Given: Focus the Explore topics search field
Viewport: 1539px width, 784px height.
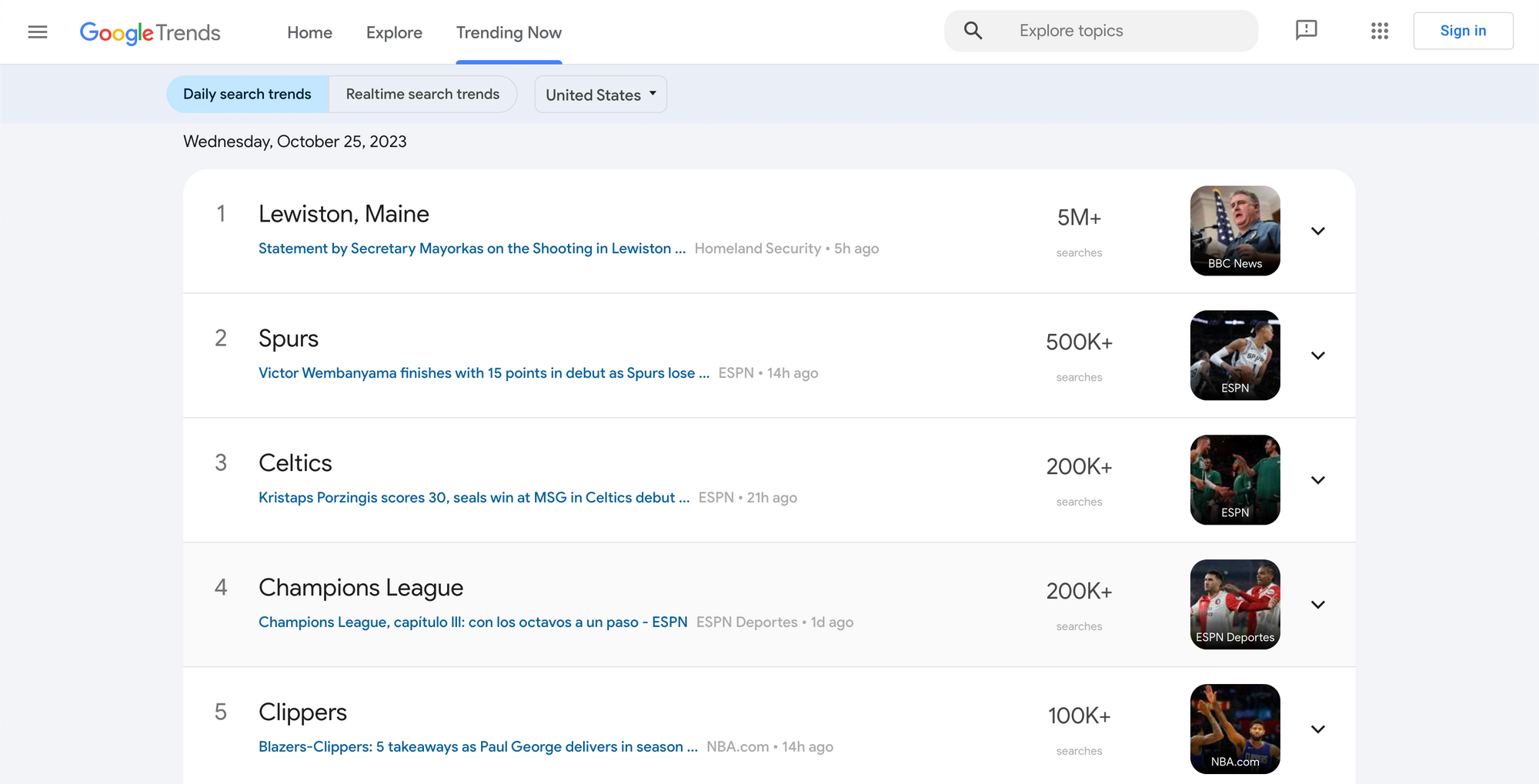Looking at the screenshot, I should pos(1100,31).
